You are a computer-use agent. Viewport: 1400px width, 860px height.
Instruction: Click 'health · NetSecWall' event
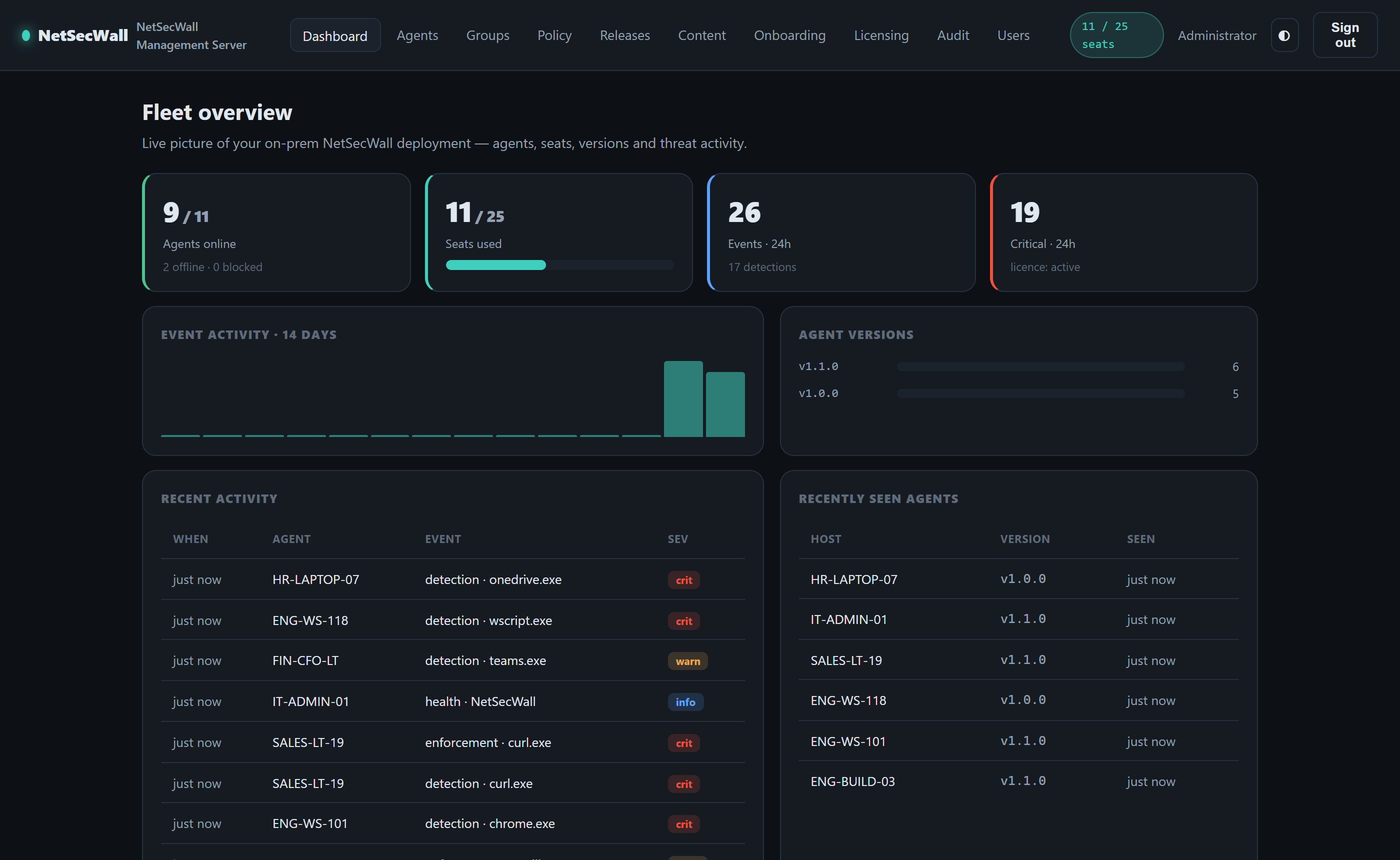480,701
